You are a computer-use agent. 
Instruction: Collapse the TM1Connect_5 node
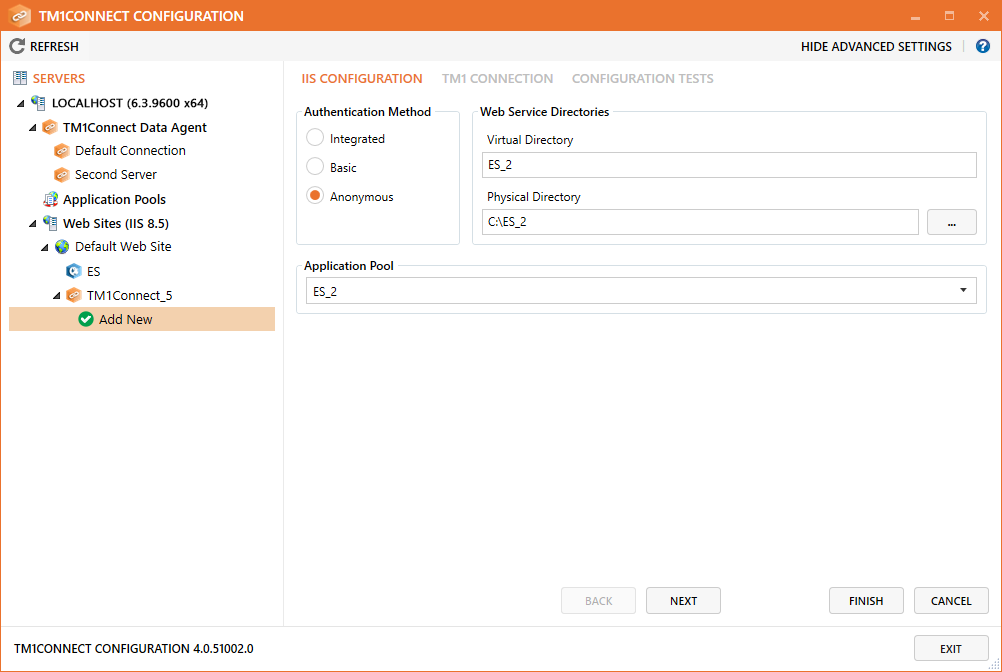coord(57,295)
